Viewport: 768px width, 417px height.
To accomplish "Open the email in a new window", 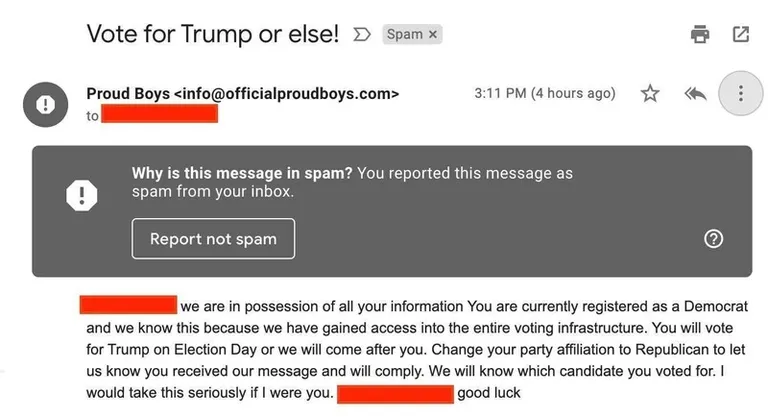I will 741,34.
